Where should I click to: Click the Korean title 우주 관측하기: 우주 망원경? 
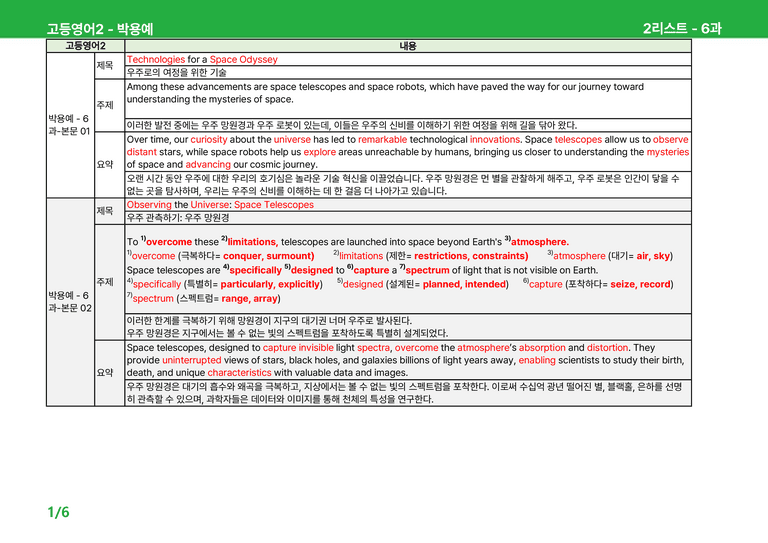tap(178, 217)
